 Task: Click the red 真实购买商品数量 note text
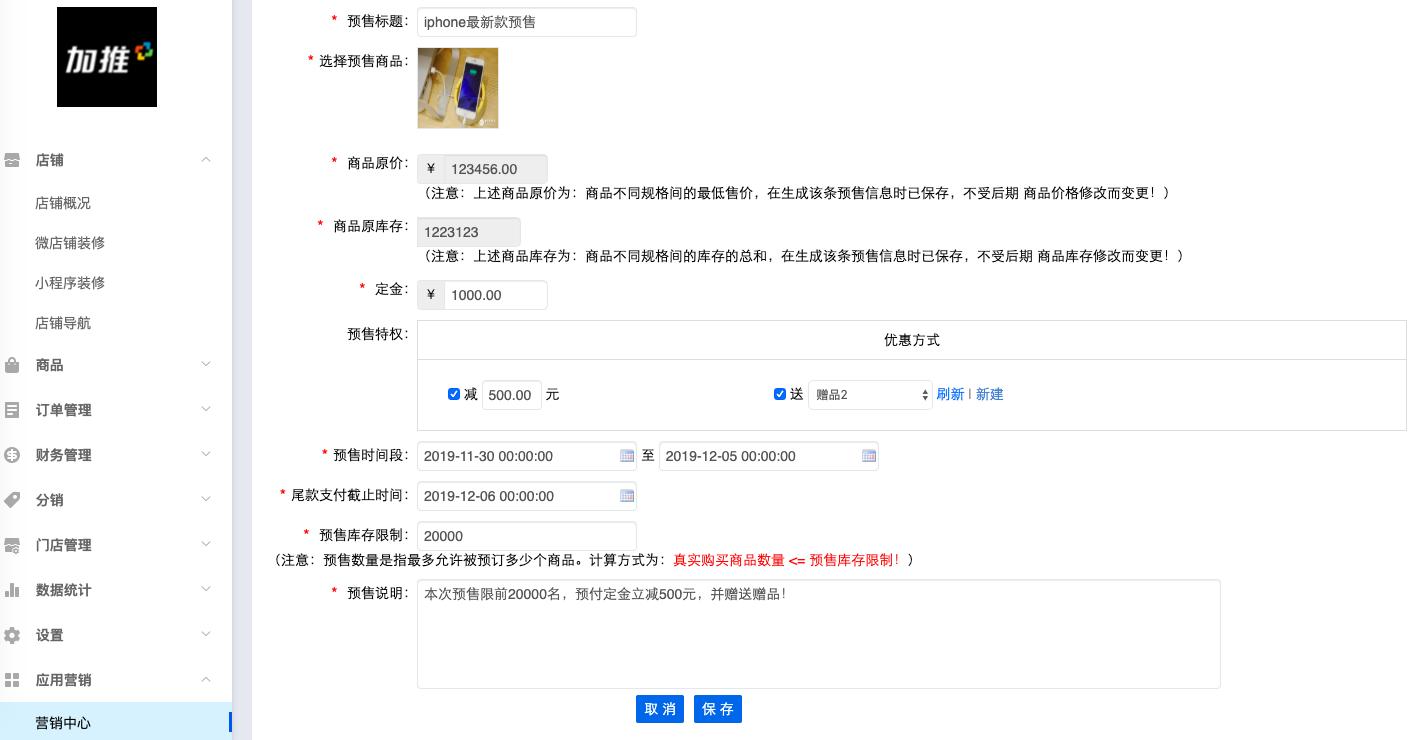(x=786, y=560)
